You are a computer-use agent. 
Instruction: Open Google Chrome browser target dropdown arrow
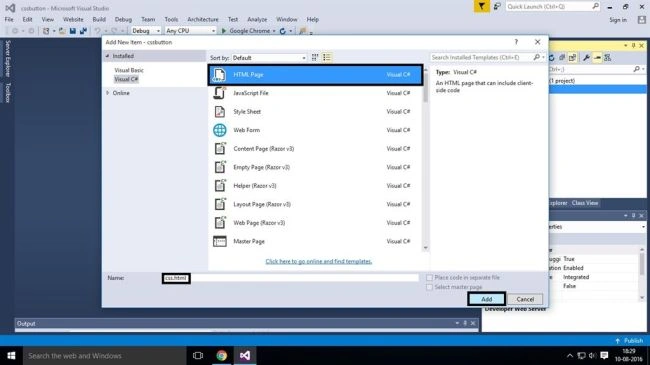[x=274, y=31]
